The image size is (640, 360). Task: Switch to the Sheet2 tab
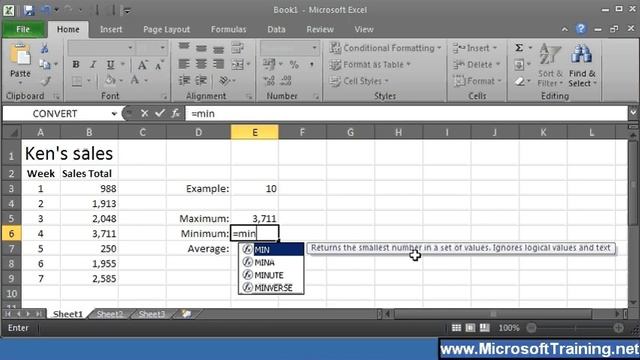coord(110,314)
